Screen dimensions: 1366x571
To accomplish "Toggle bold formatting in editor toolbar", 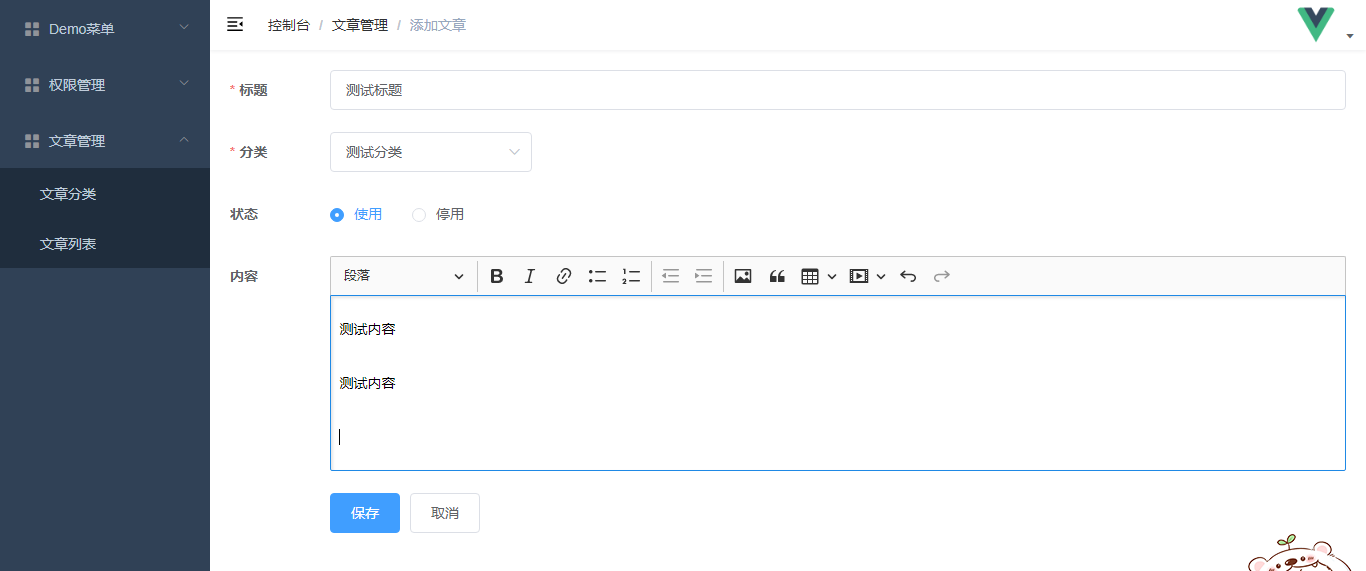I will (x=496, y=277).
